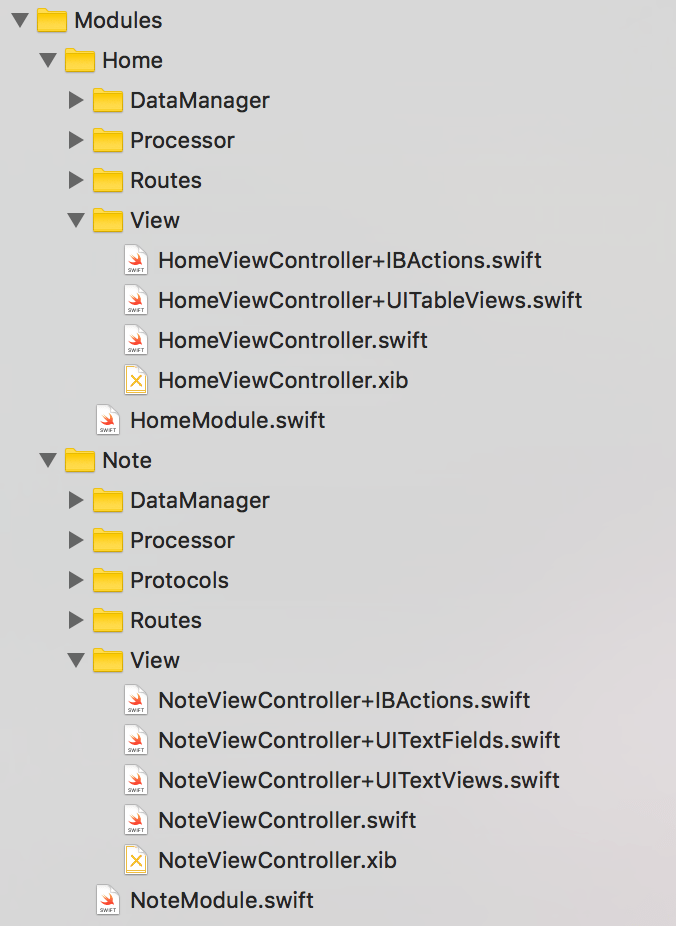Click the NoteModule.swift Swift file icon
This screenshot has width=676, height=926.
click(107, 900)
